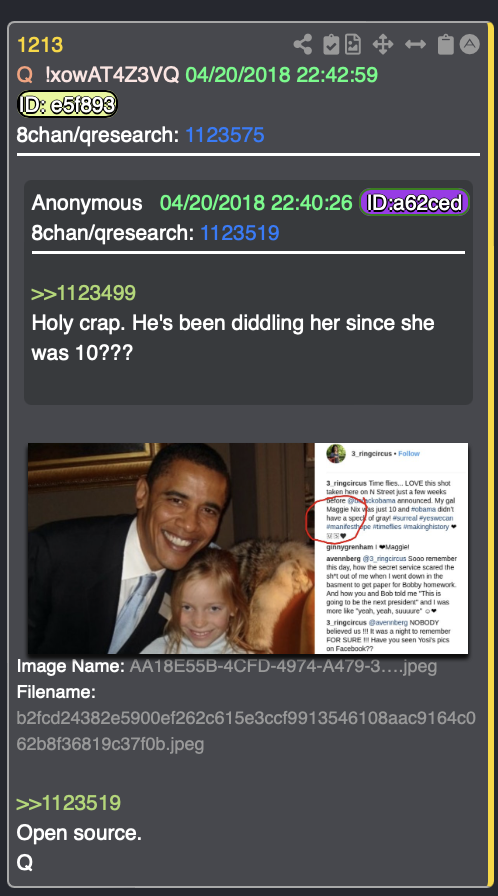This screenshot has height=896, width=498.
Task: Click the image file icon in header
Action: tap(353, 45)
